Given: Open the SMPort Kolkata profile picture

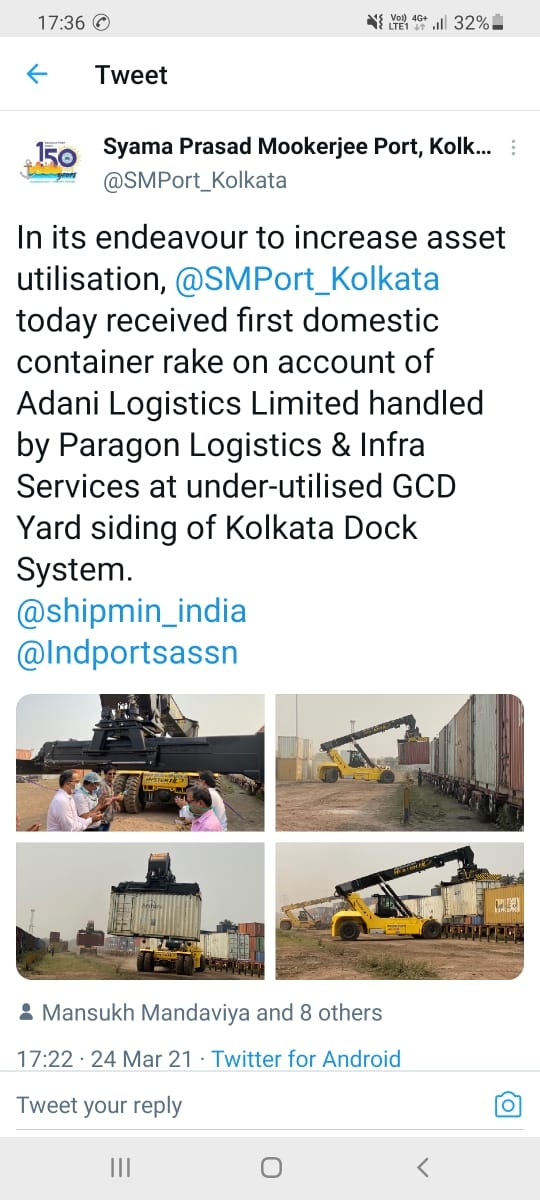Looking at the screenshot, I should click(50, 162).
